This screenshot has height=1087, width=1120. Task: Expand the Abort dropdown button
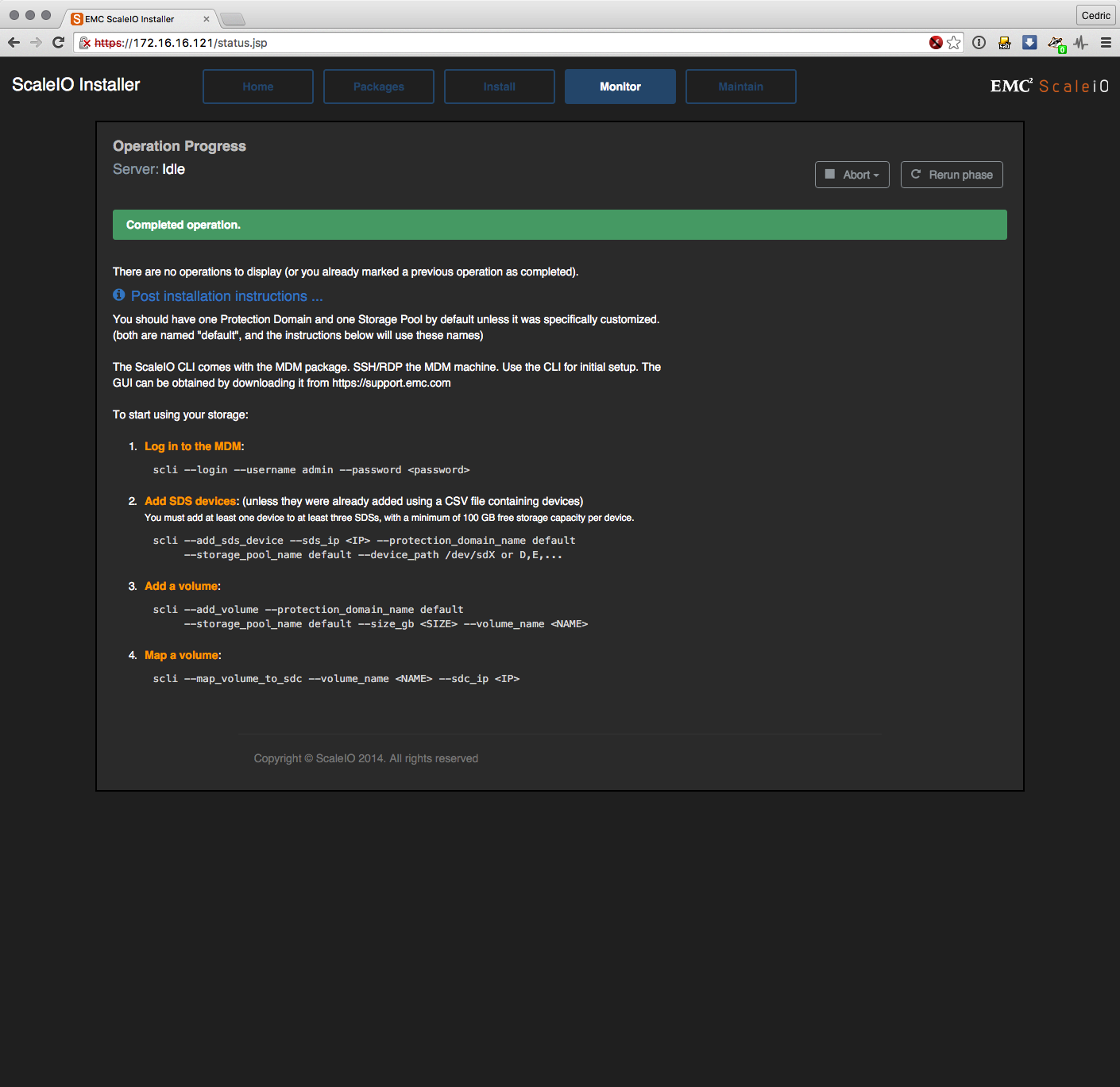[x=852, y=175]
